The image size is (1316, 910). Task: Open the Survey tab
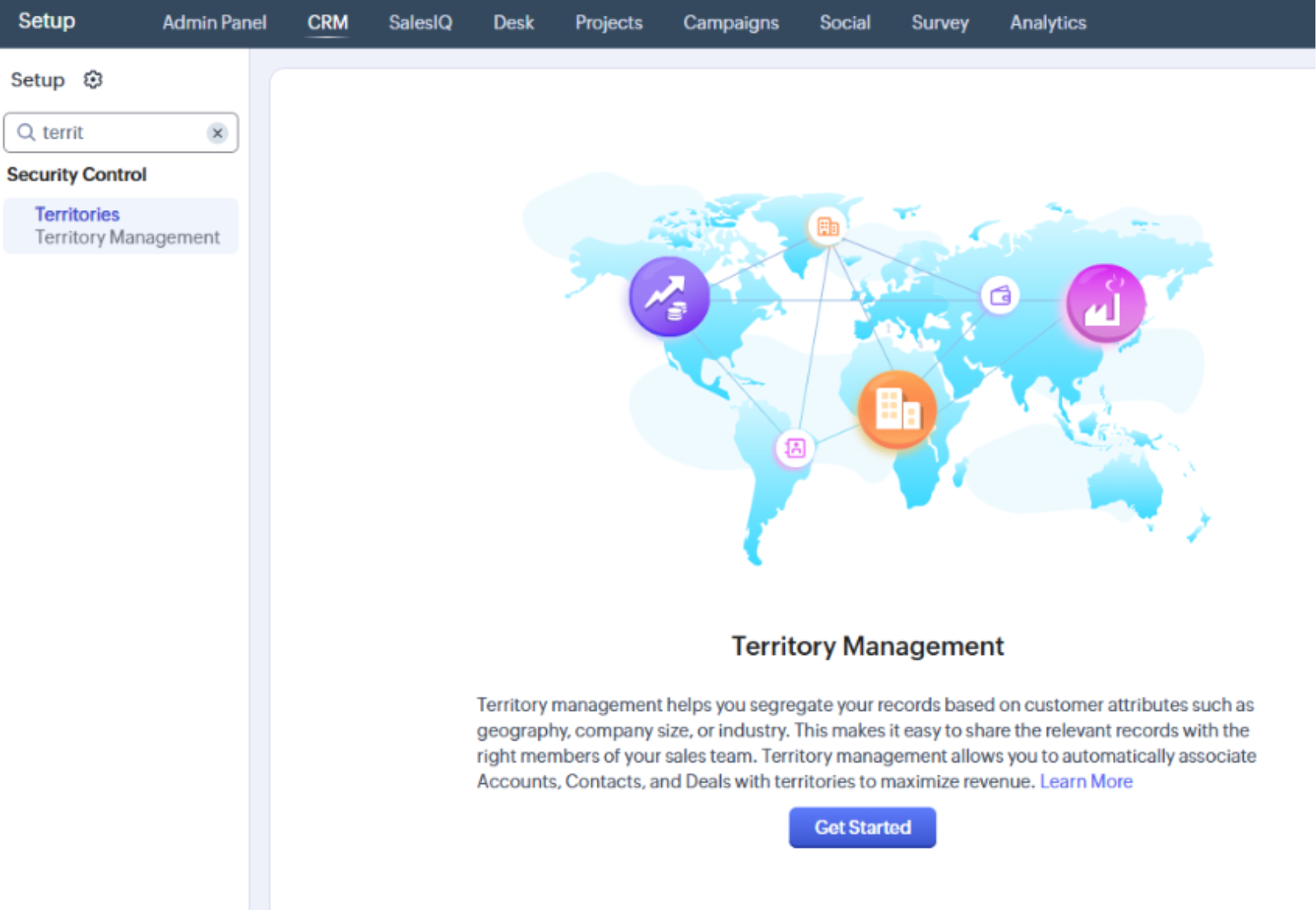tap(940, 23)
